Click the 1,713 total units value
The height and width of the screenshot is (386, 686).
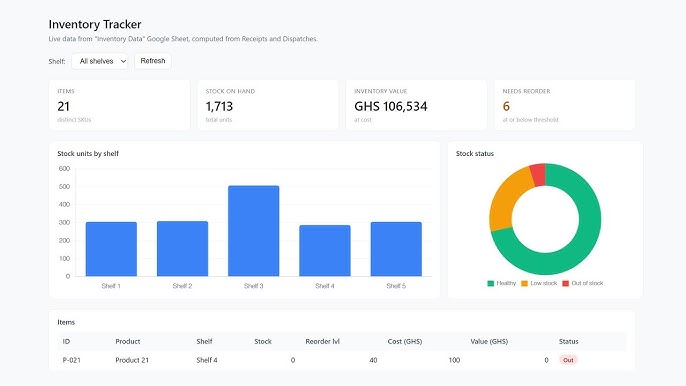click(219, 106)
